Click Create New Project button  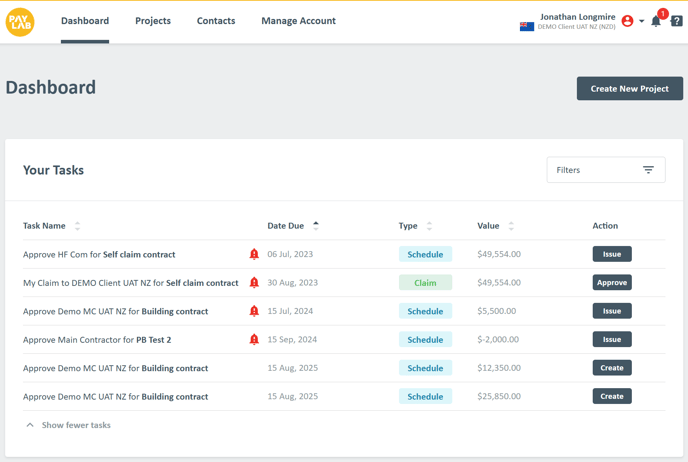click(x=630, y=89)
